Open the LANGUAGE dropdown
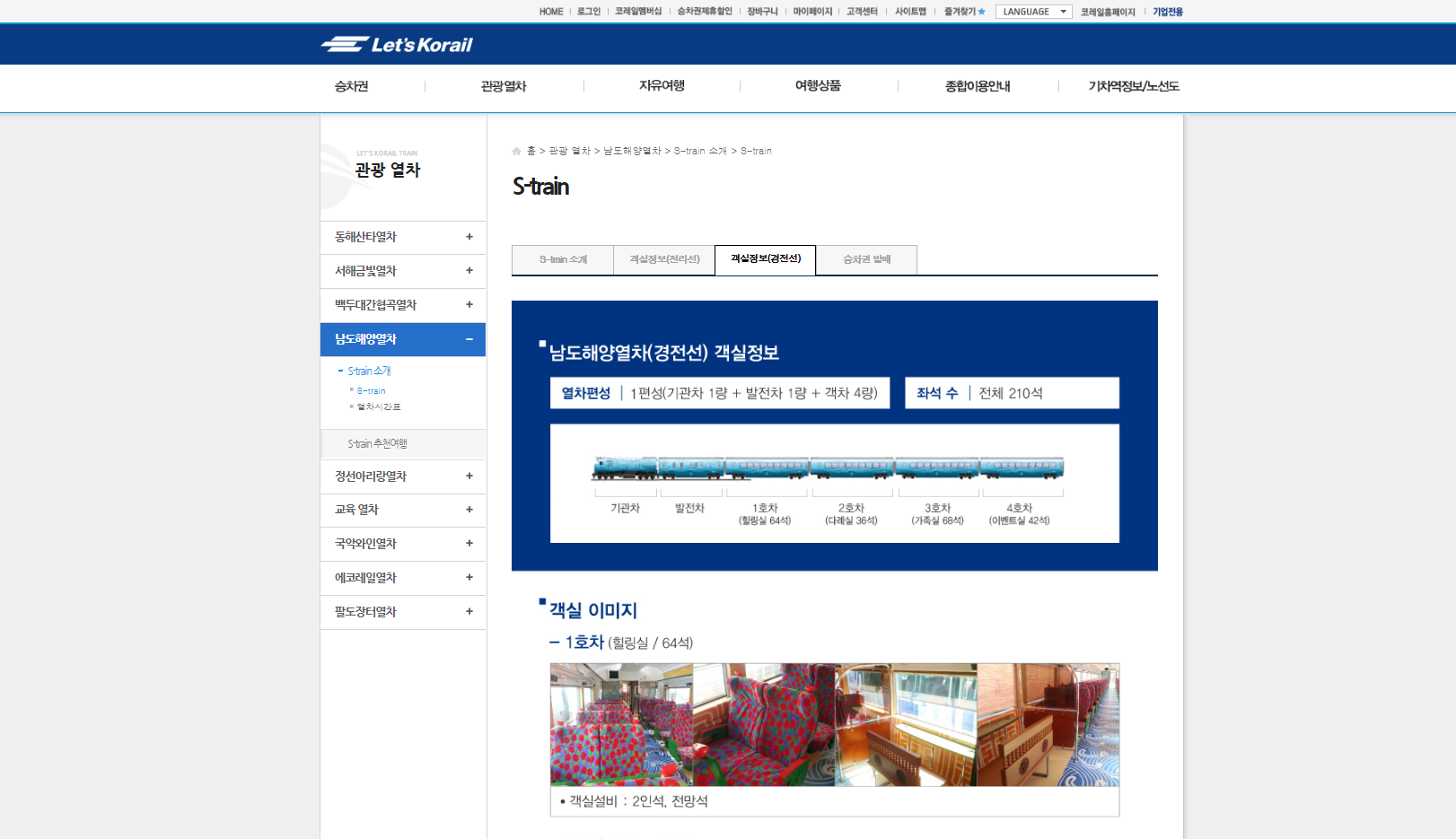Image resolution: width=1456 pixels, height=839 pixels. [x=1034, y=12]
